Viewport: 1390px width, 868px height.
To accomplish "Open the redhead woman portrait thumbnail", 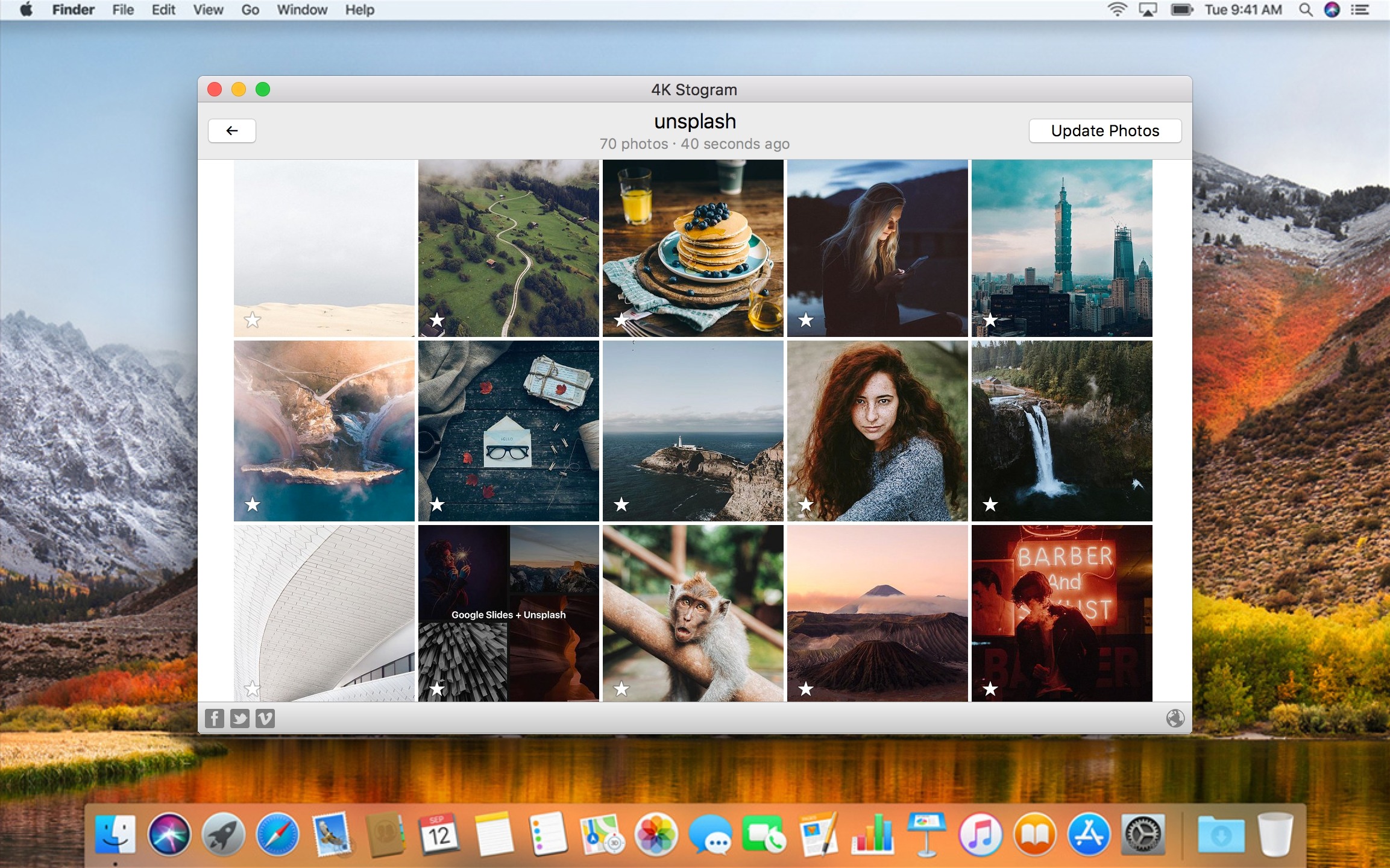I will (878, 431).
